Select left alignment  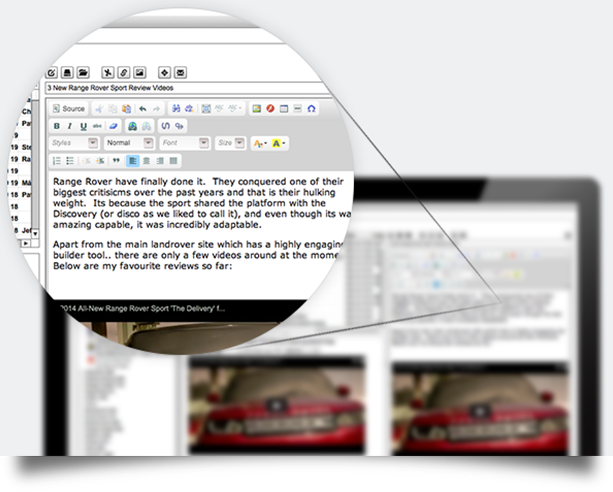(133, 161)
